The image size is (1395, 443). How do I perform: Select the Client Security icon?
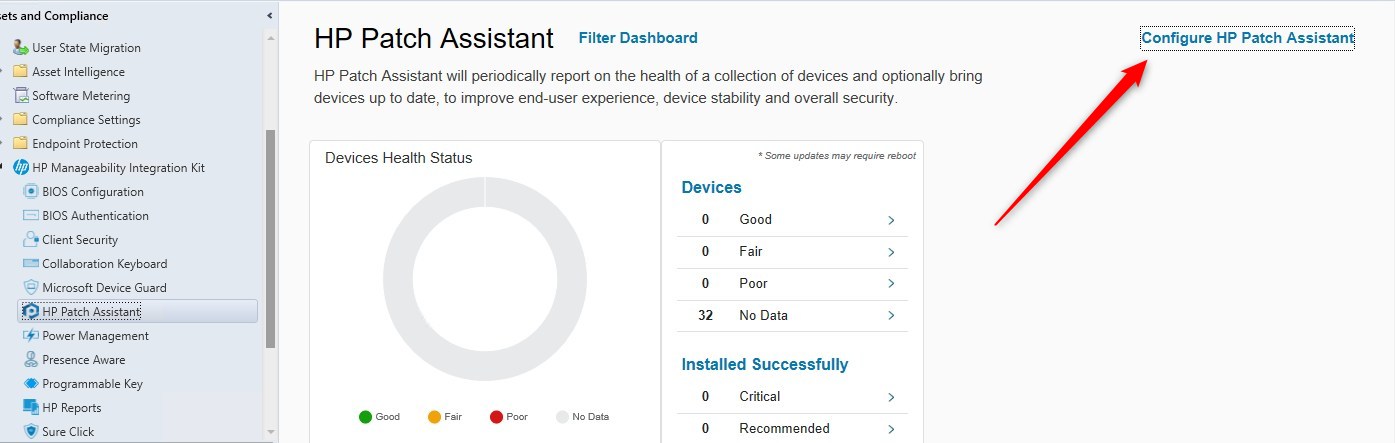(30, 240)
